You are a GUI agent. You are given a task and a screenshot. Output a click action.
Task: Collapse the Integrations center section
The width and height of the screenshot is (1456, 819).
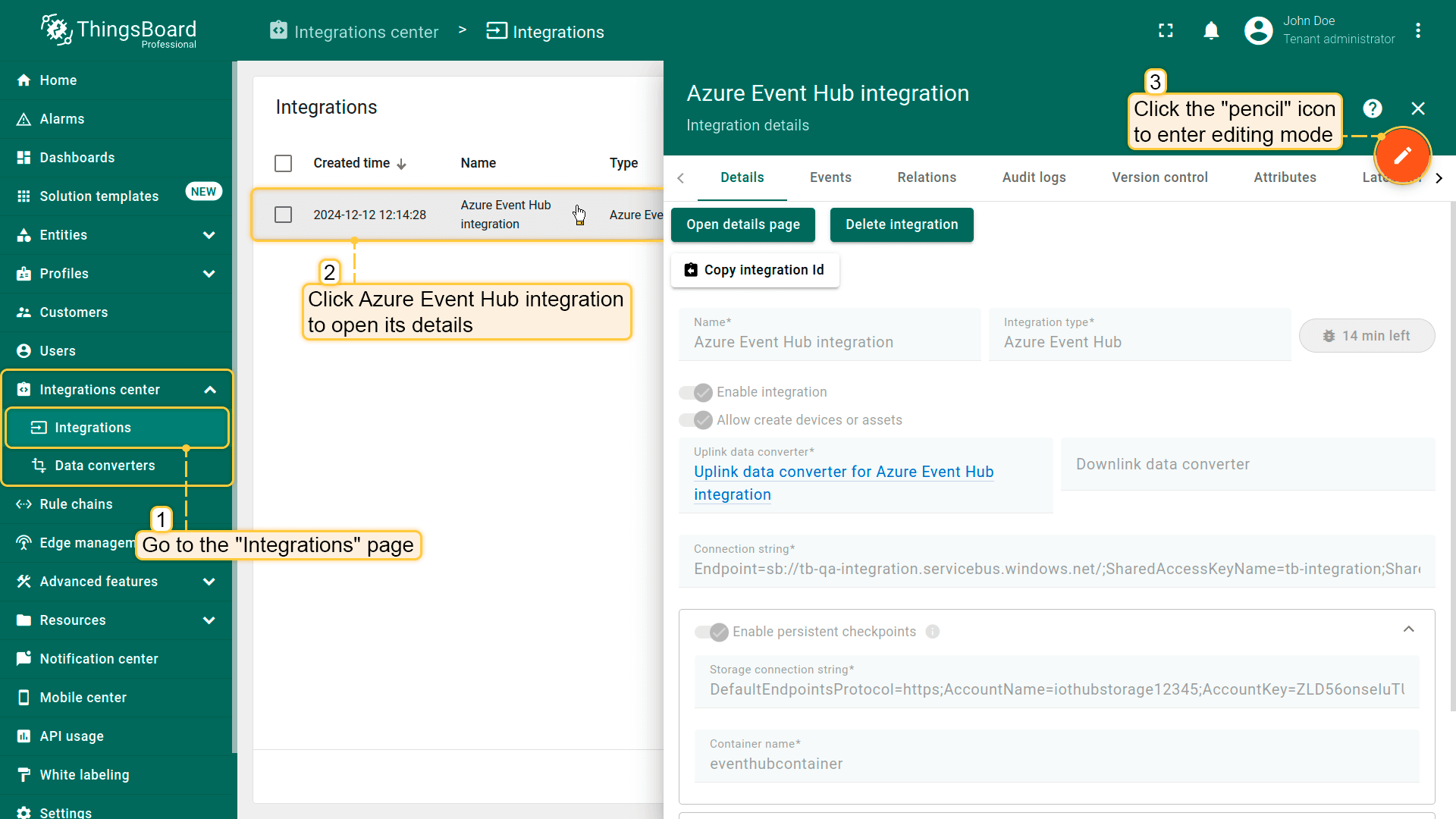(x=209, y=390)
